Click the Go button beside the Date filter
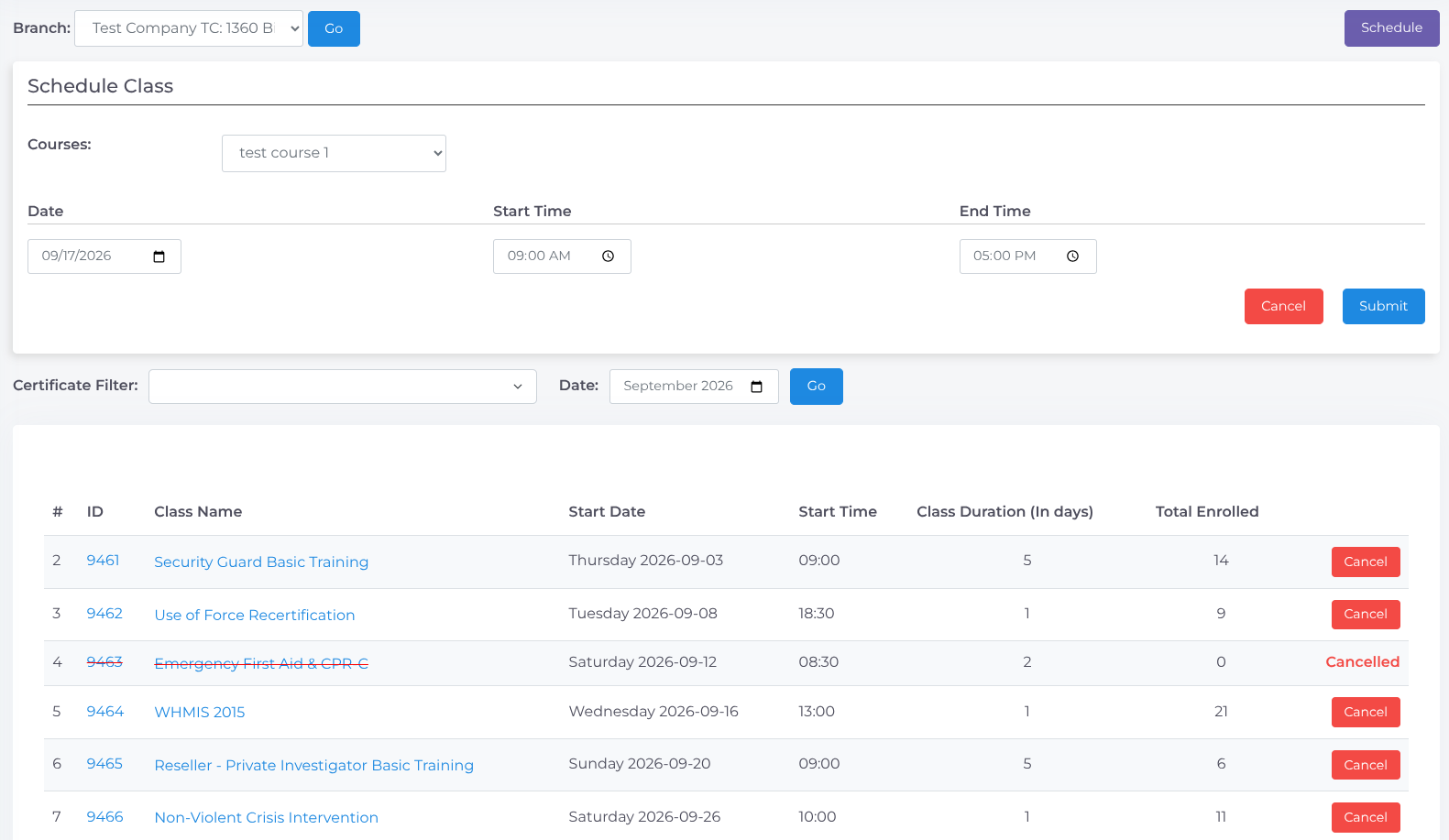The width and height of the screenshot is (1449, 840). point(816,387)
